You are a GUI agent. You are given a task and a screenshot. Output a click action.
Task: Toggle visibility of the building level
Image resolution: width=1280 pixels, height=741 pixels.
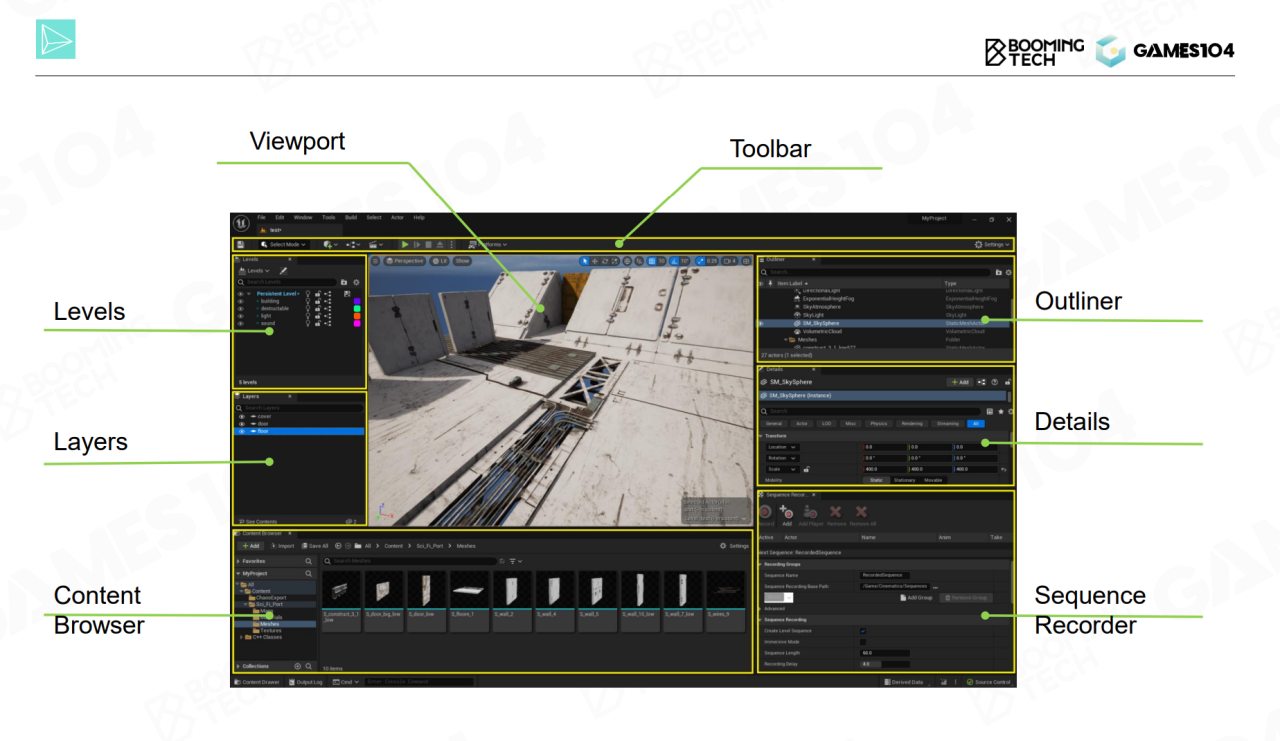240,301
